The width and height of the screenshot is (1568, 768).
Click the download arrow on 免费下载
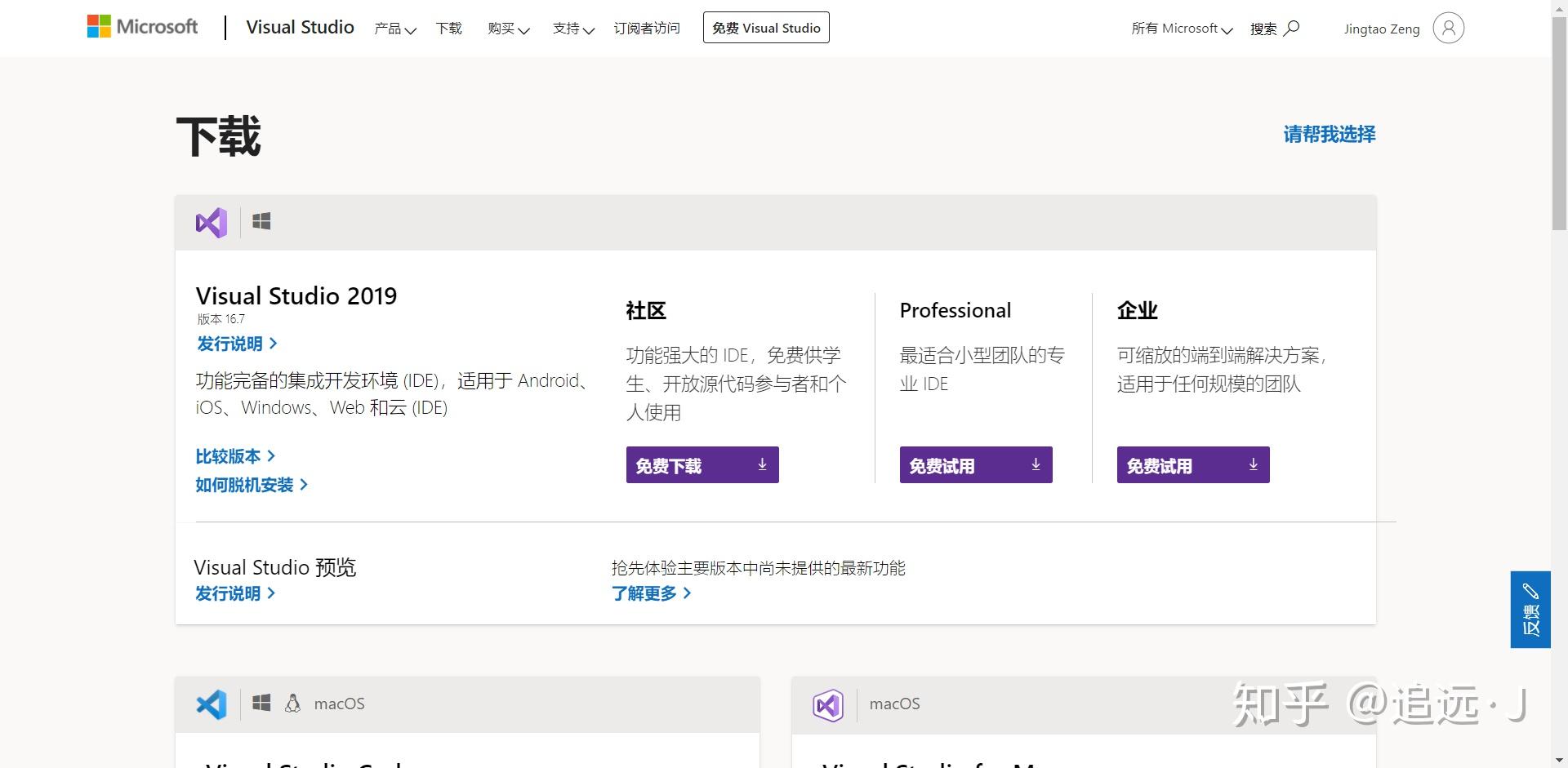point(762,464)
